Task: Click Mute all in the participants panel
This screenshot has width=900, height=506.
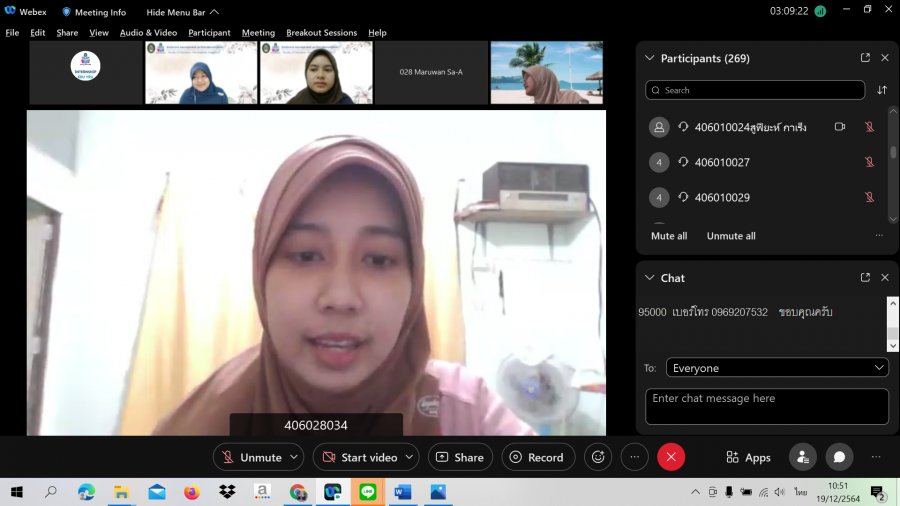Action: click(669, 236)
